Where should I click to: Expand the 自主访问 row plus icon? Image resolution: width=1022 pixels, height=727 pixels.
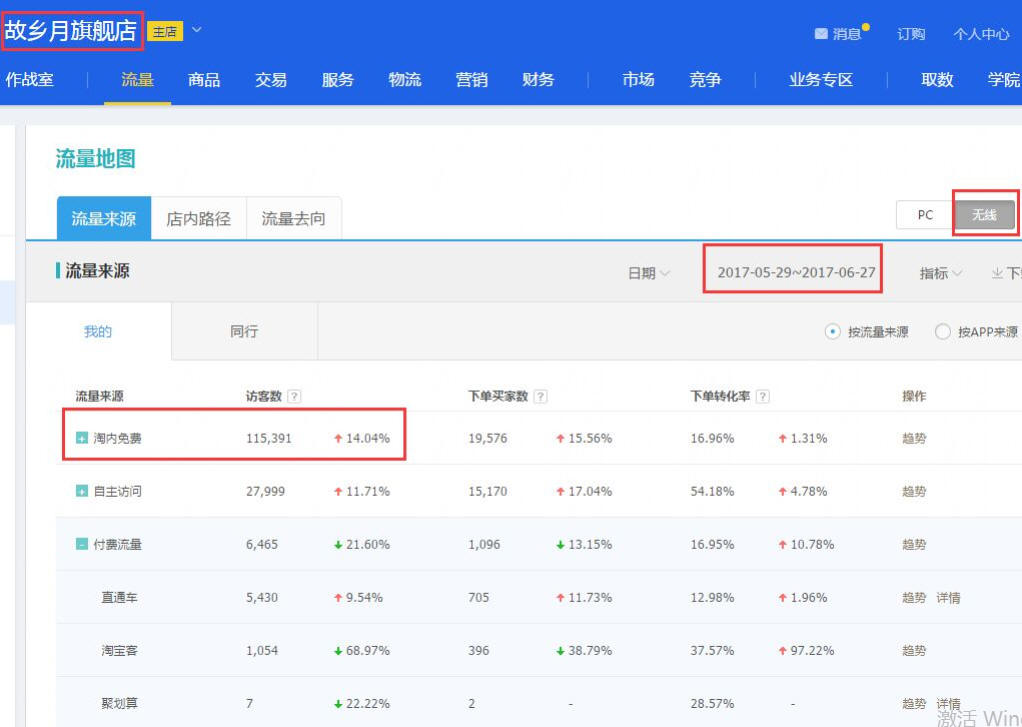(81, 491)
